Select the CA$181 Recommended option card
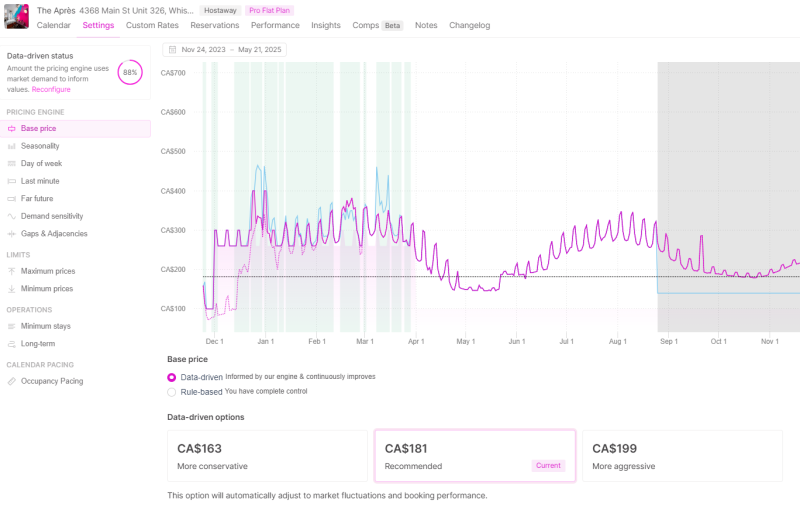This screenshot has height=510, width=800. 475,456
